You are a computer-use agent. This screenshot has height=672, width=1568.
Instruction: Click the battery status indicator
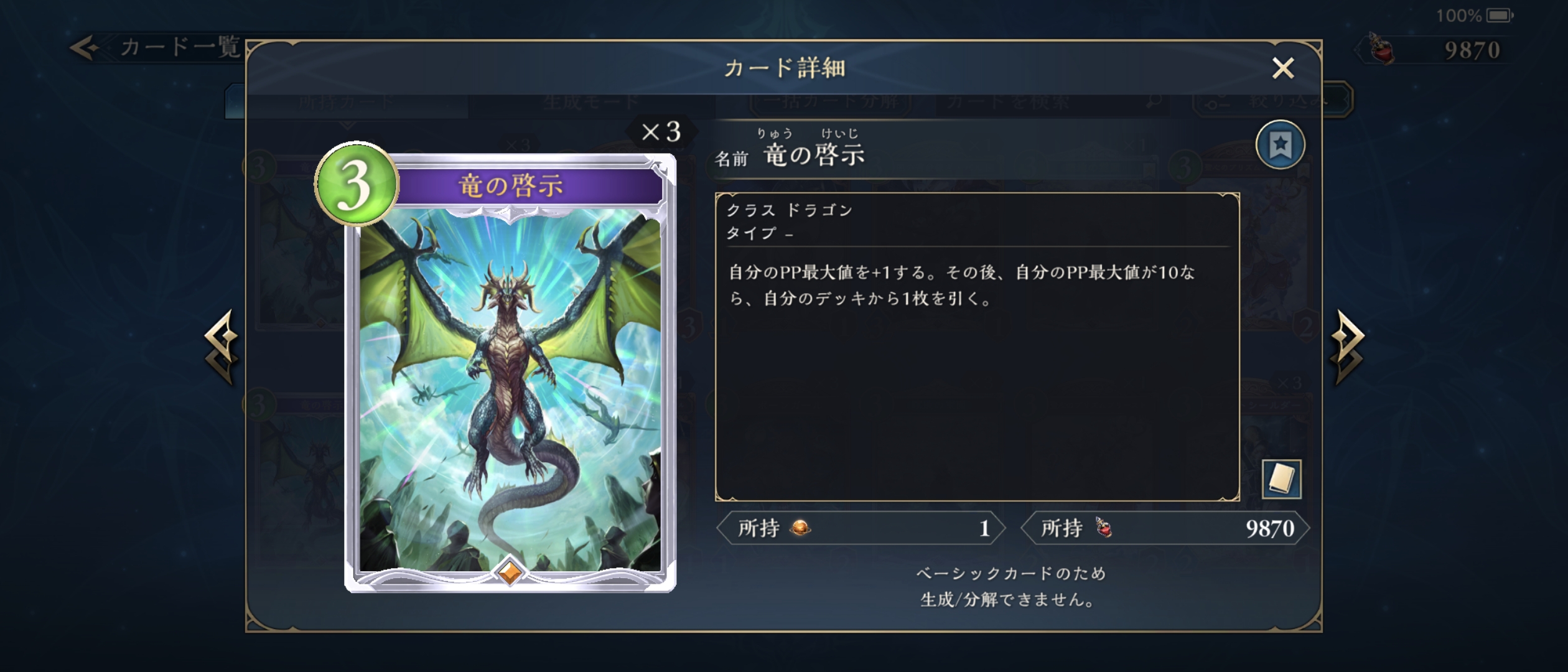tap(1500, 16)
